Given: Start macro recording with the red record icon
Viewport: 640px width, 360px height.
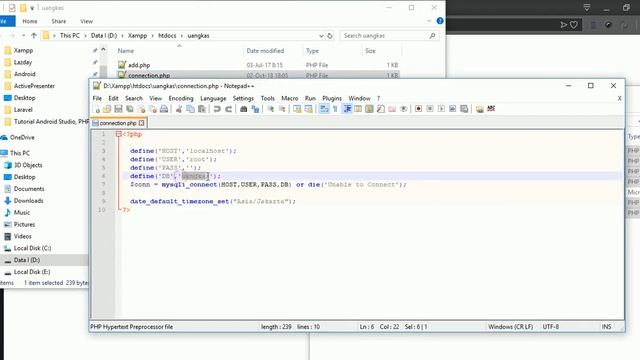Looking at the screenshot, I should (418, 109).
